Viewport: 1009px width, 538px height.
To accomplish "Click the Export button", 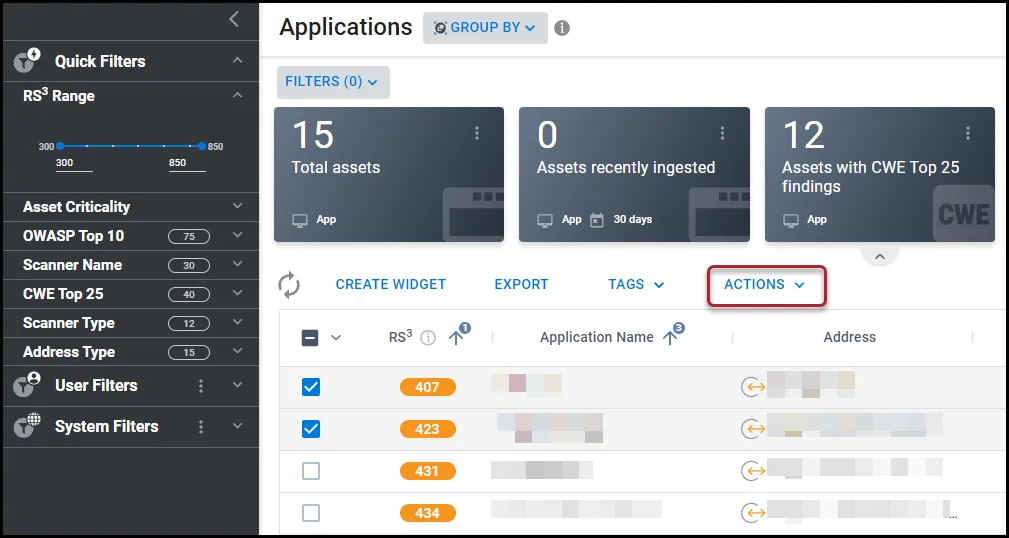I will 521,284.
